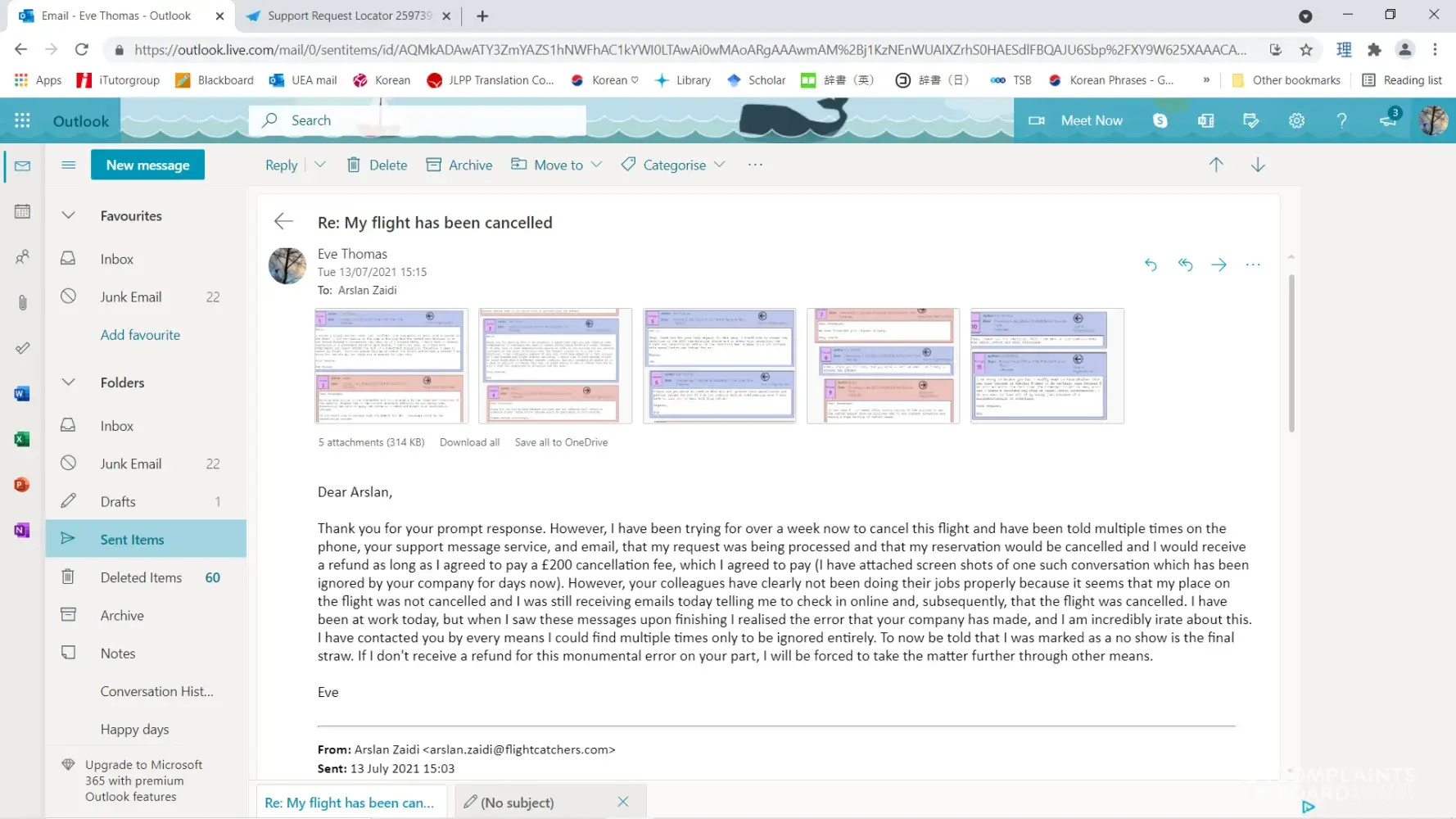Launch PowerPoint from left rail
1456x819 pixels.
click(x=22, y=485)
